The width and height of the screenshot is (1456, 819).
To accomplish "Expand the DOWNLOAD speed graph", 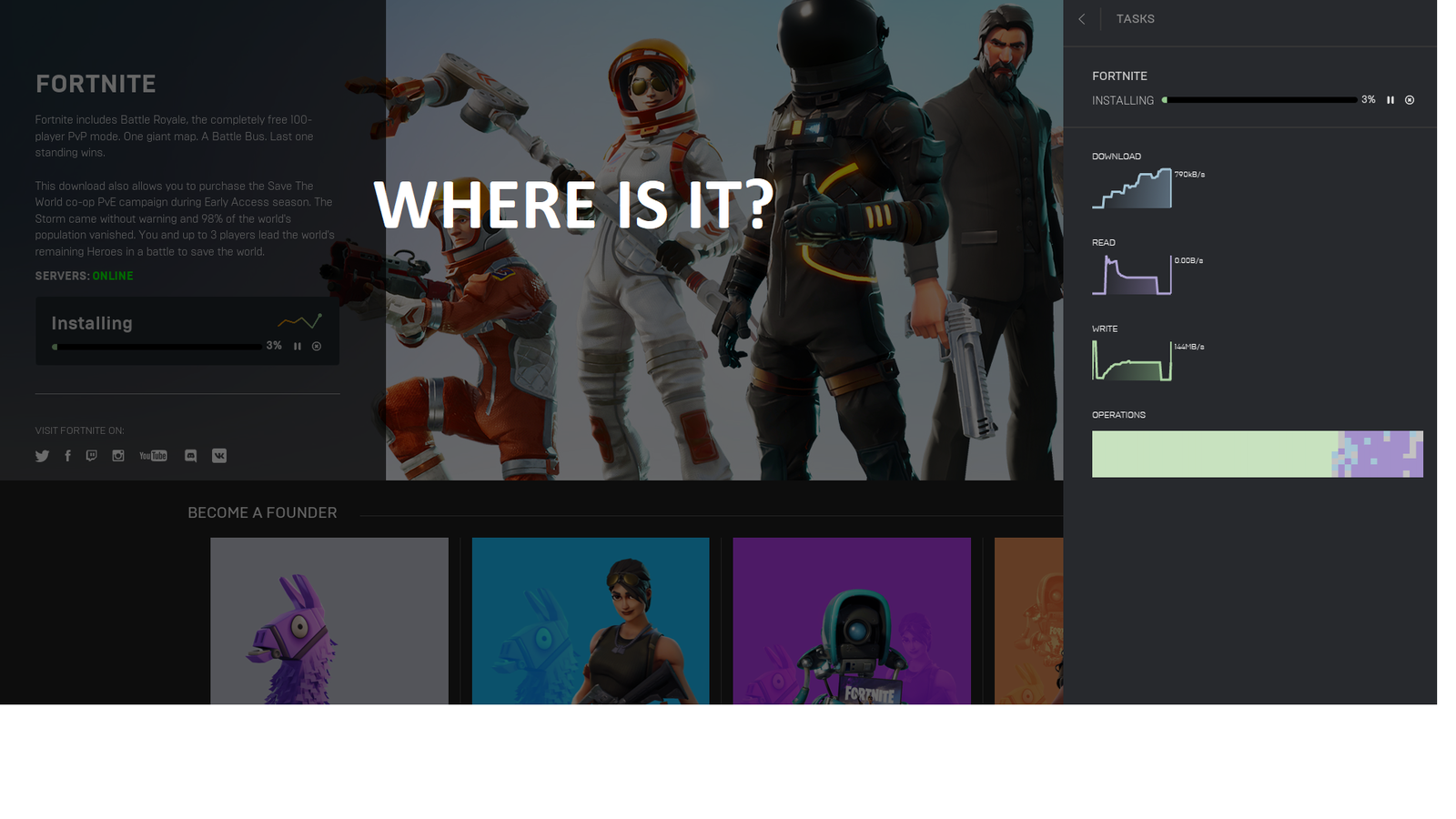I will click(x=1131, y=187).
